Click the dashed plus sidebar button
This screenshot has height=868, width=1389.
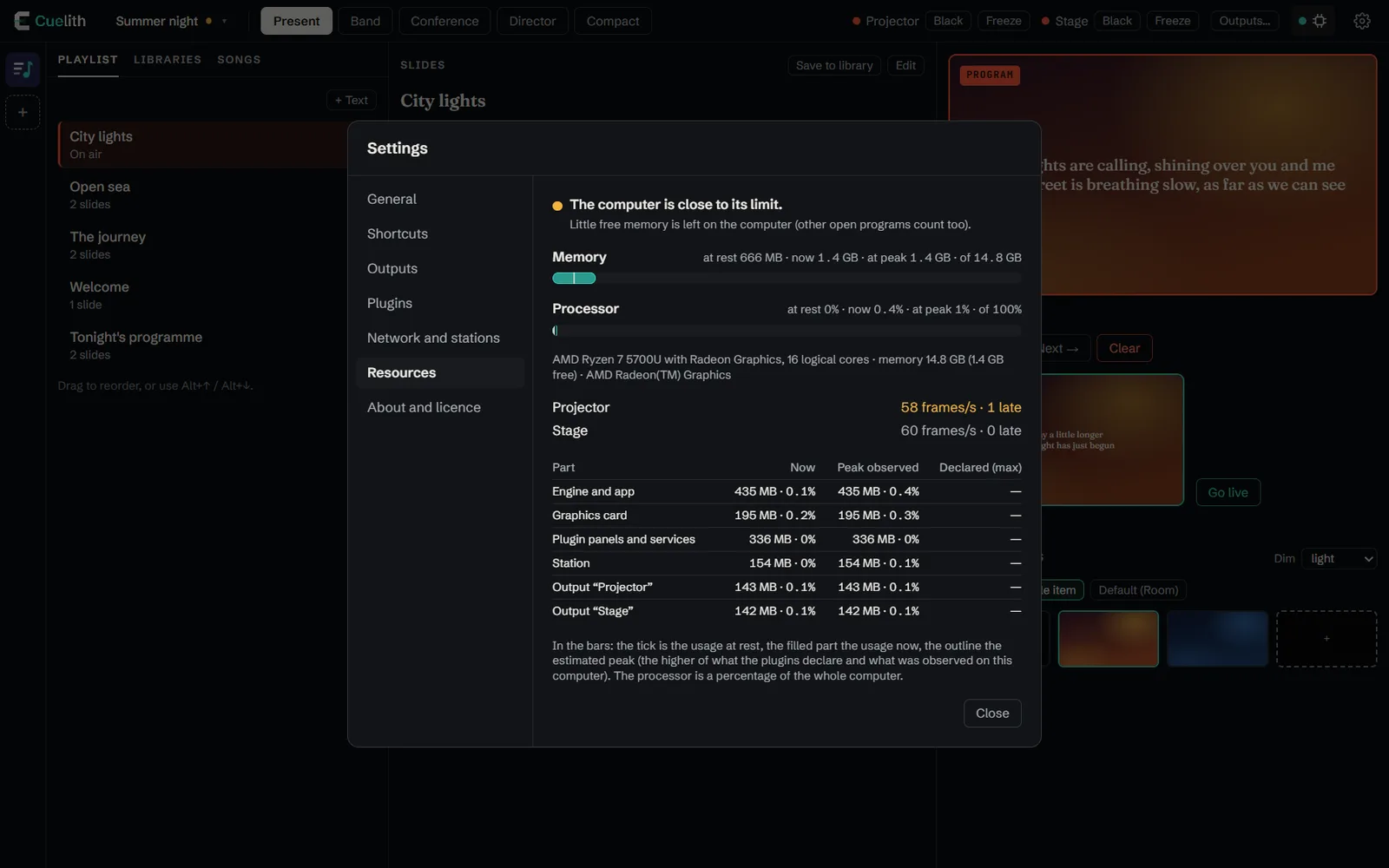23,112
